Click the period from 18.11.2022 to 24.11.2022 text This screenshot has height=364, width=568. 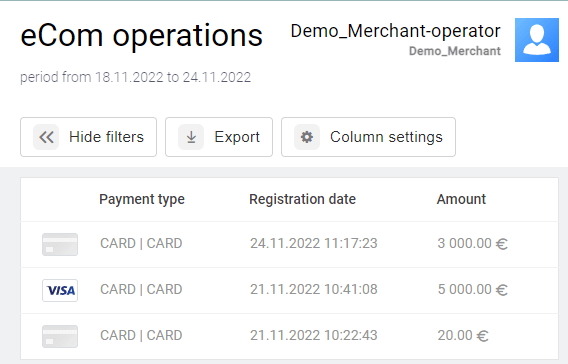click(135, 77)
